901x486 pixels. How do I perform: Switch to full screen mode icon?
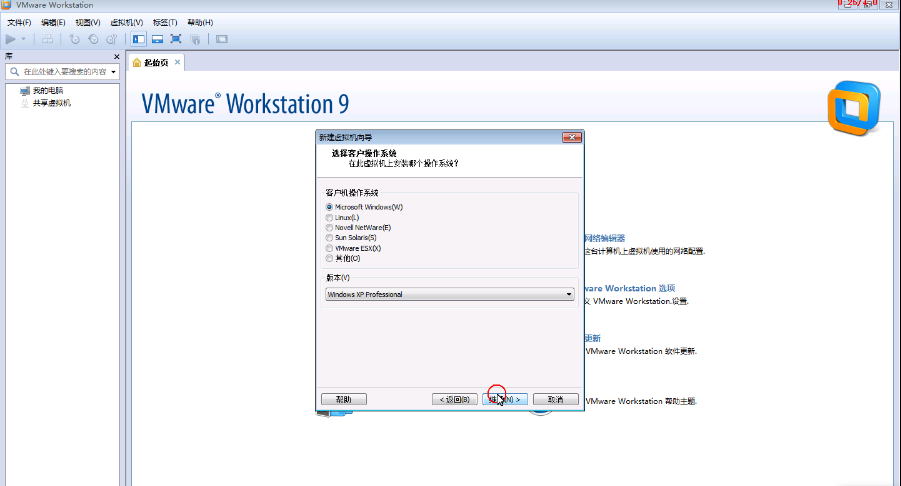[x=176, y=39]
